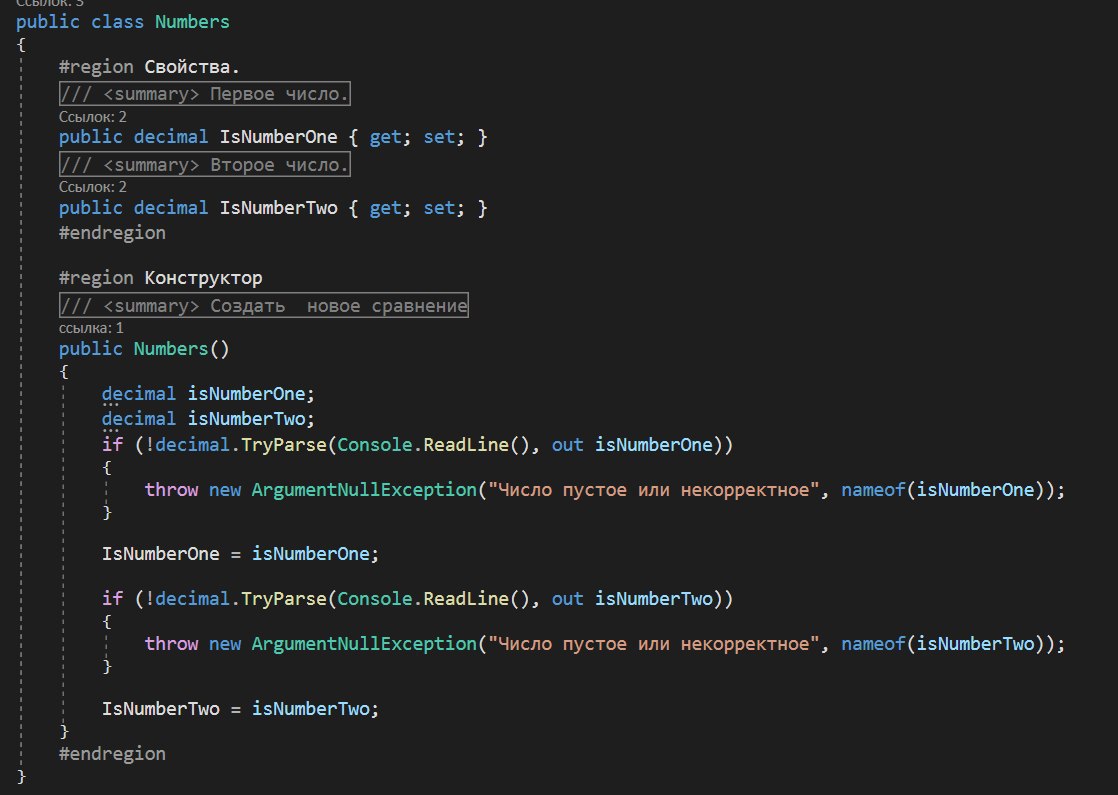Expand the collapsed "Второе число." summary comment
Viewport: 1118px width, 795px height.
pyautogui.click(x=204, y=164)
